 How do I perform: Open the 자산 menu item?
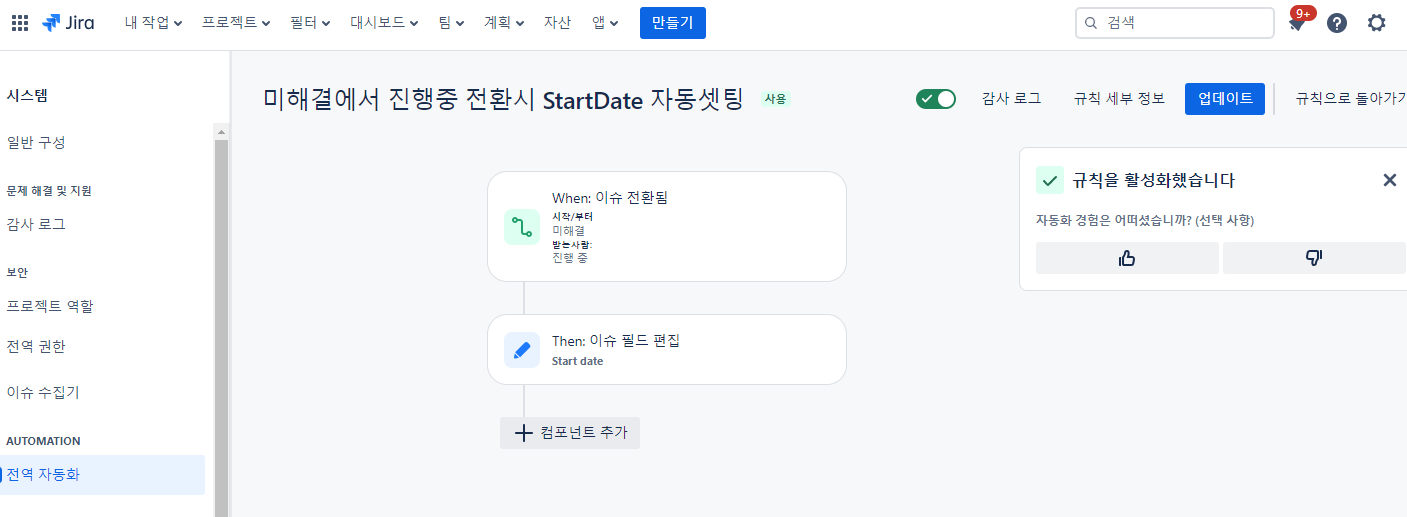(557, 23)
